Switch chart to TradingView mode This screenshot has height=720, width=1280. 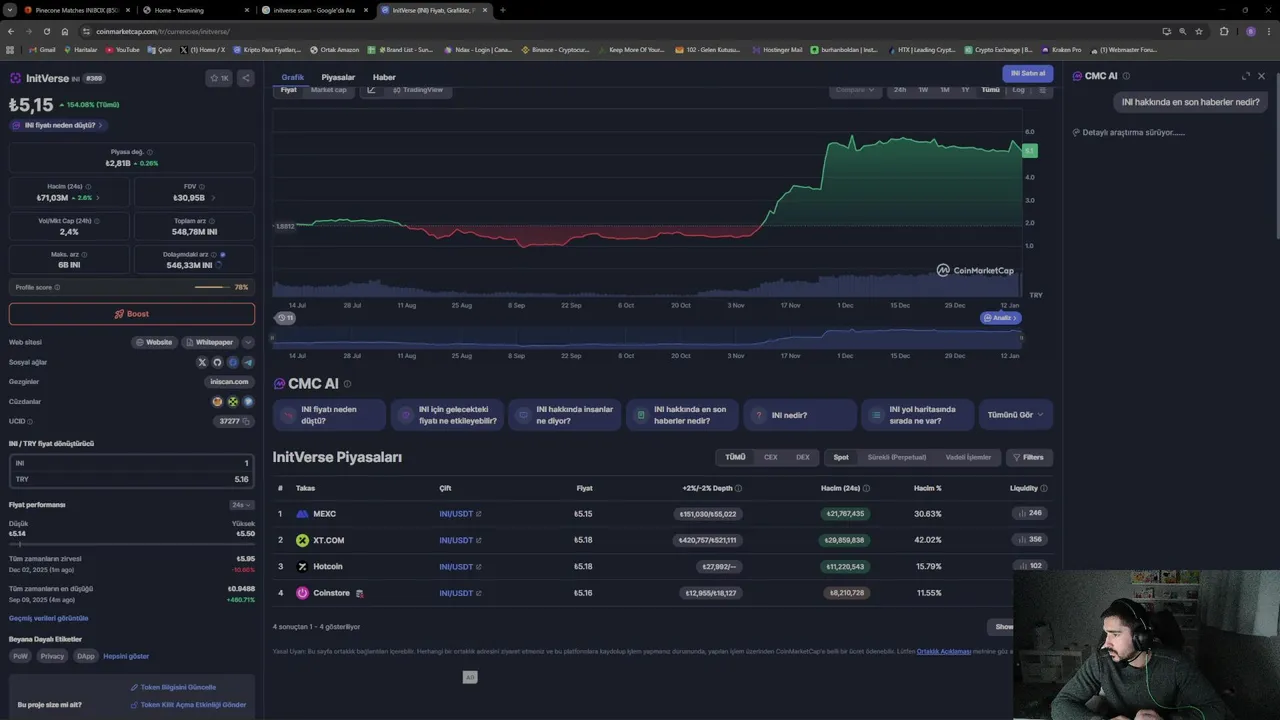pyautogui.click(x=417, y=90)
